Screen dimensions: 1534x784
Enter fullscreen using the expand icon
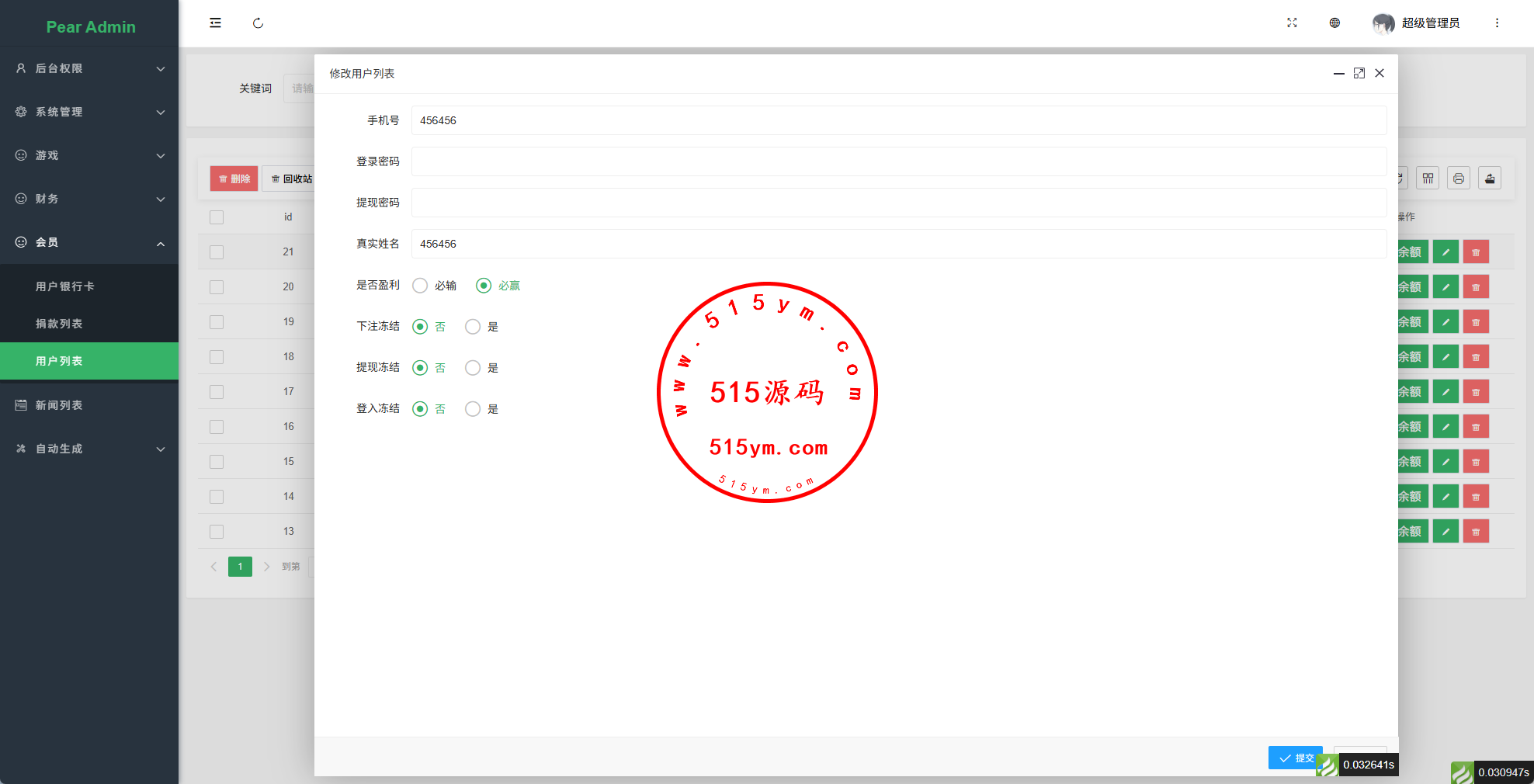[1292, 23]
